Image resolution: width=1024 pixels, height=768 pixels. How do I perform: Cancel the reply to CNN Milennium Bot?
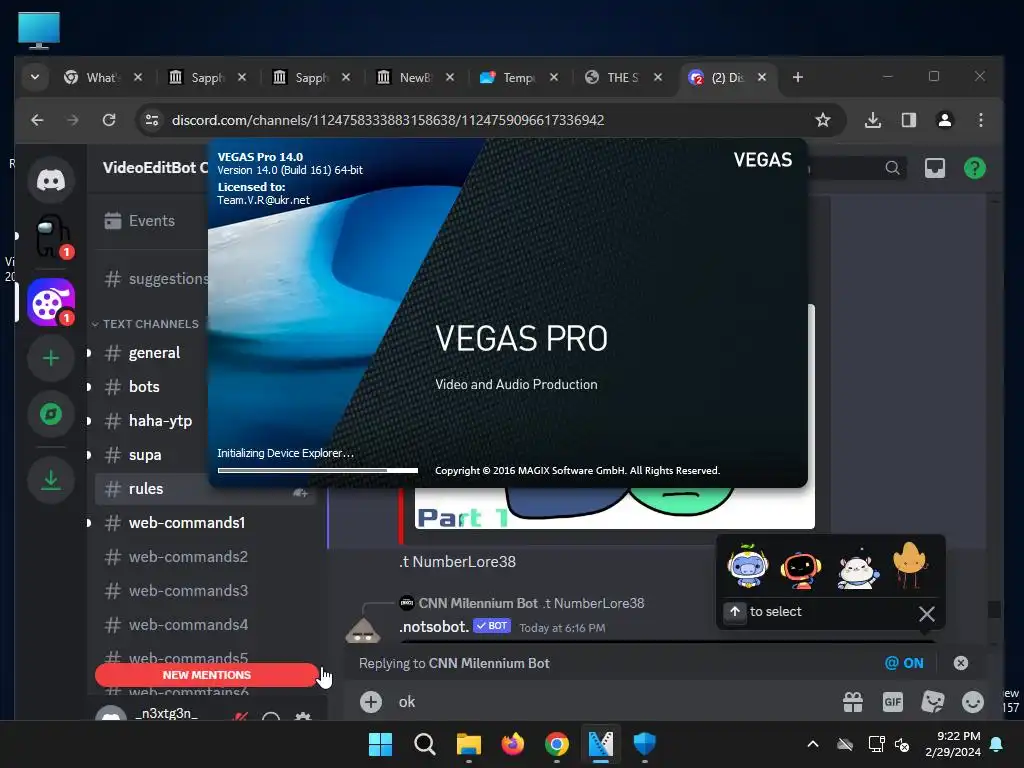pos(961,663)
